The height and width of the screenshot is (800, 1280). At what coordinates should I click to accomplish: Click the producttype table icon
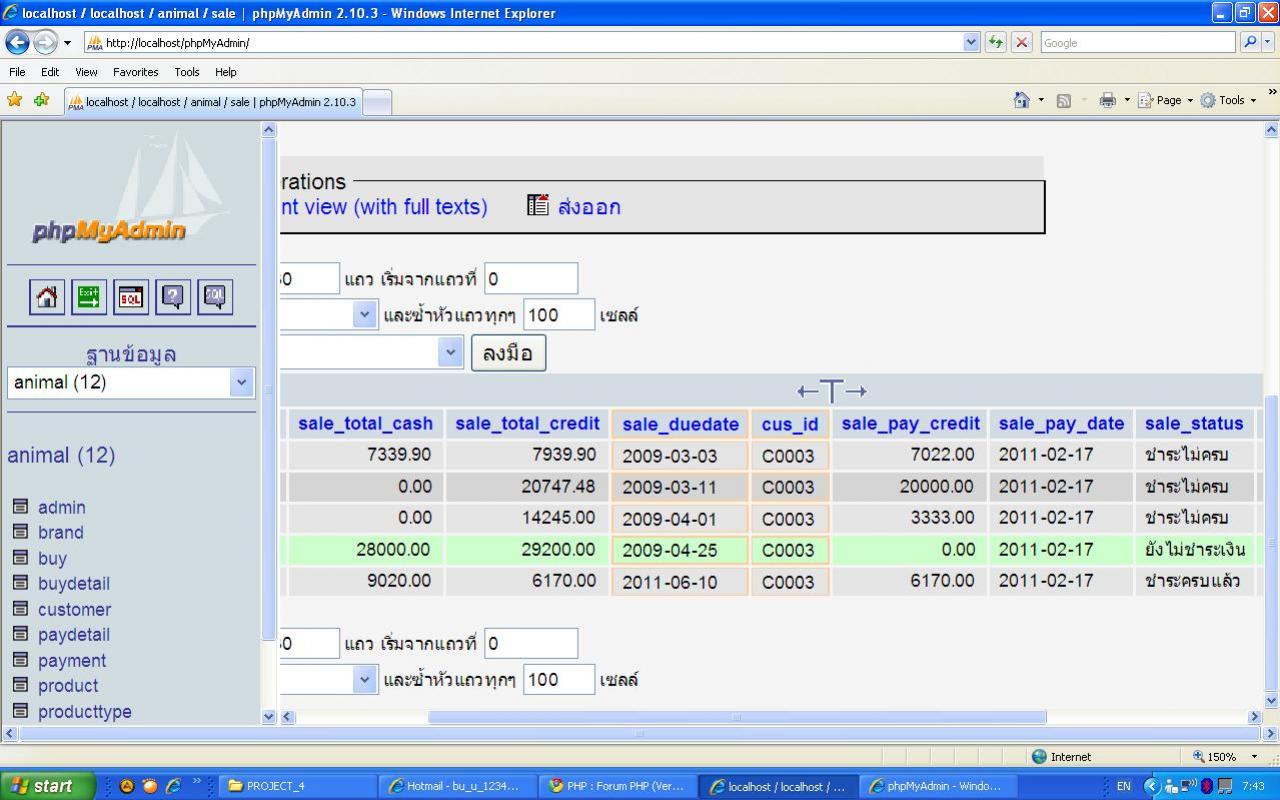click(20, 711)
